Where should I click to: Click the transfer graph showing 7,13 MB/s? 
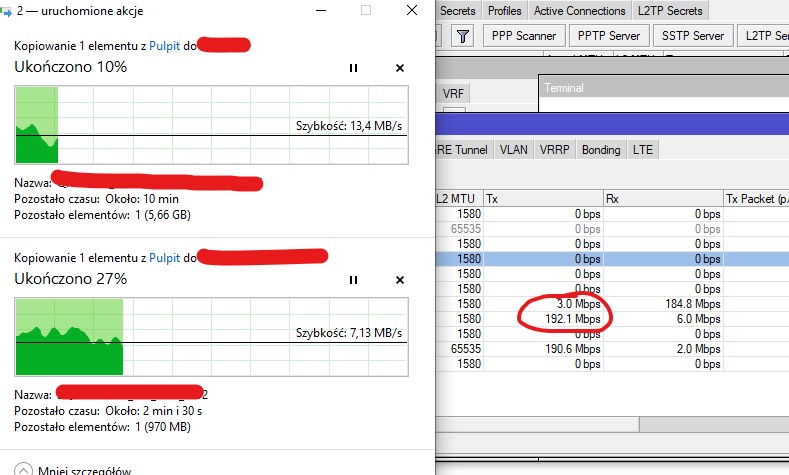[x=211, y=337]
